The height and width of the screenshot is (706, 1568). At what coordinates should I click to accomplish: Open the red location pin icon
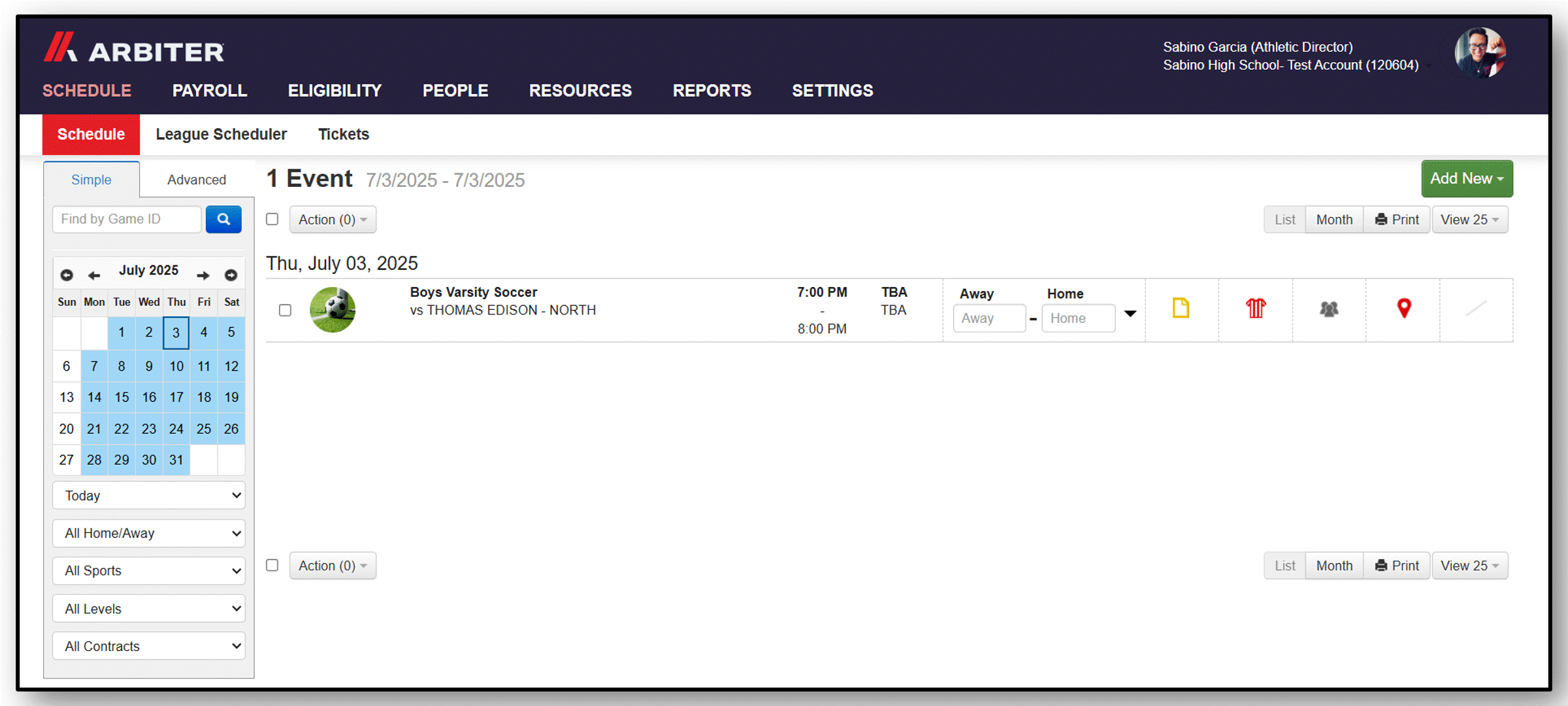click(x=1404, y=308)
